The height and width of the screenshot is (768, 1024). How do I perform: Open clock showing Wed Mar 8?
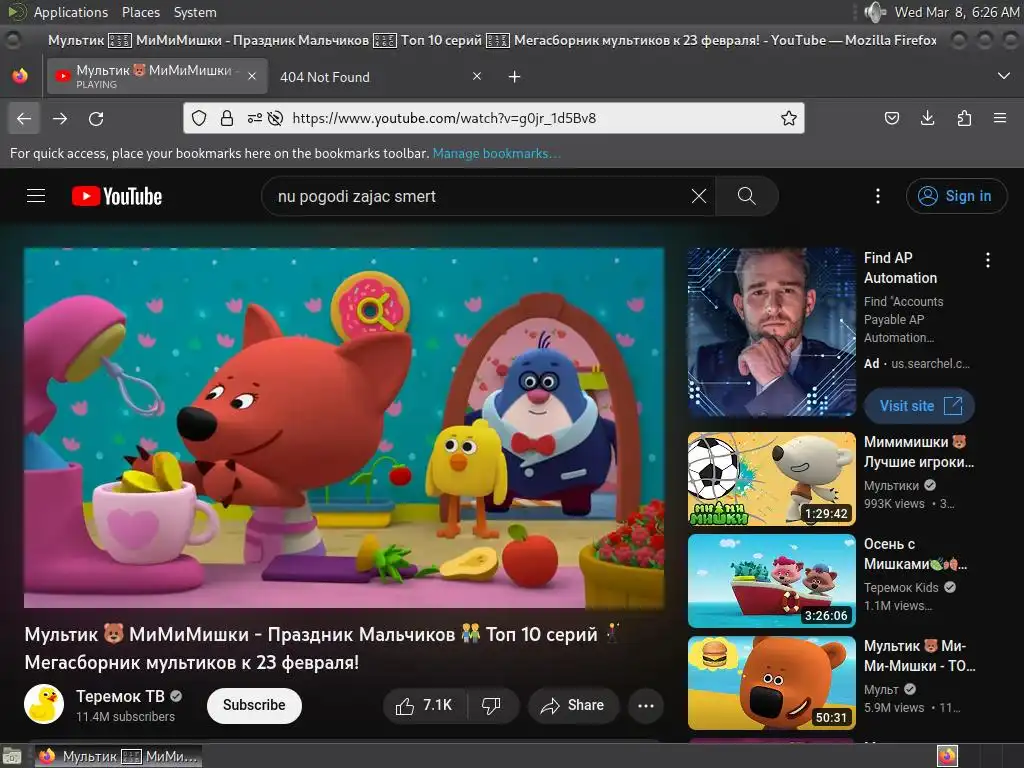957,12
